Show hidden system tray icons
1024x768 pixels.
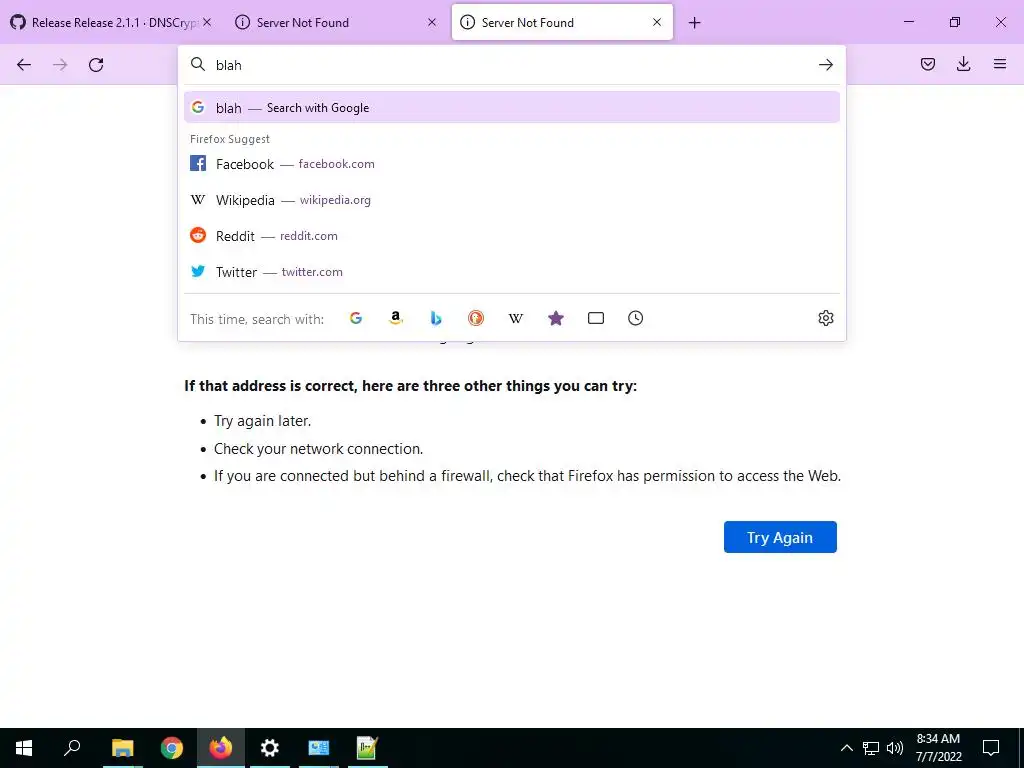pyautogui.click(x=846, y=748)
